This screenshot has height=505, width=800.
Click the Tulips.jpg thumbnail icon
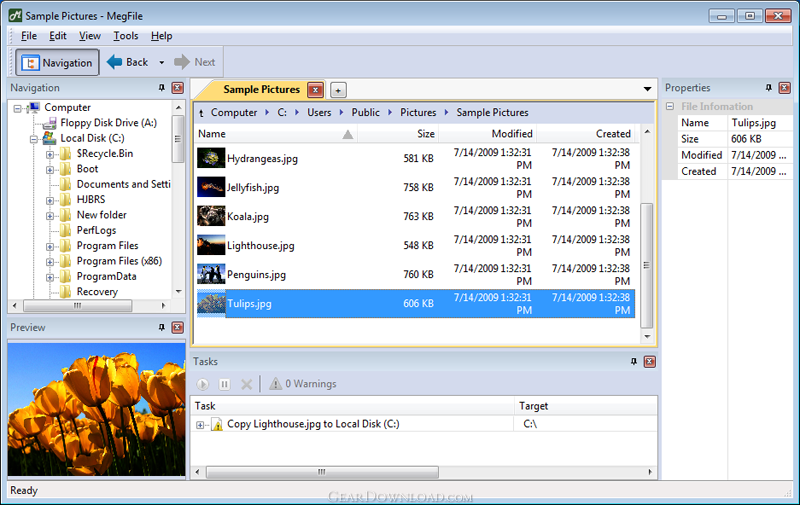(x=211, y=304)
